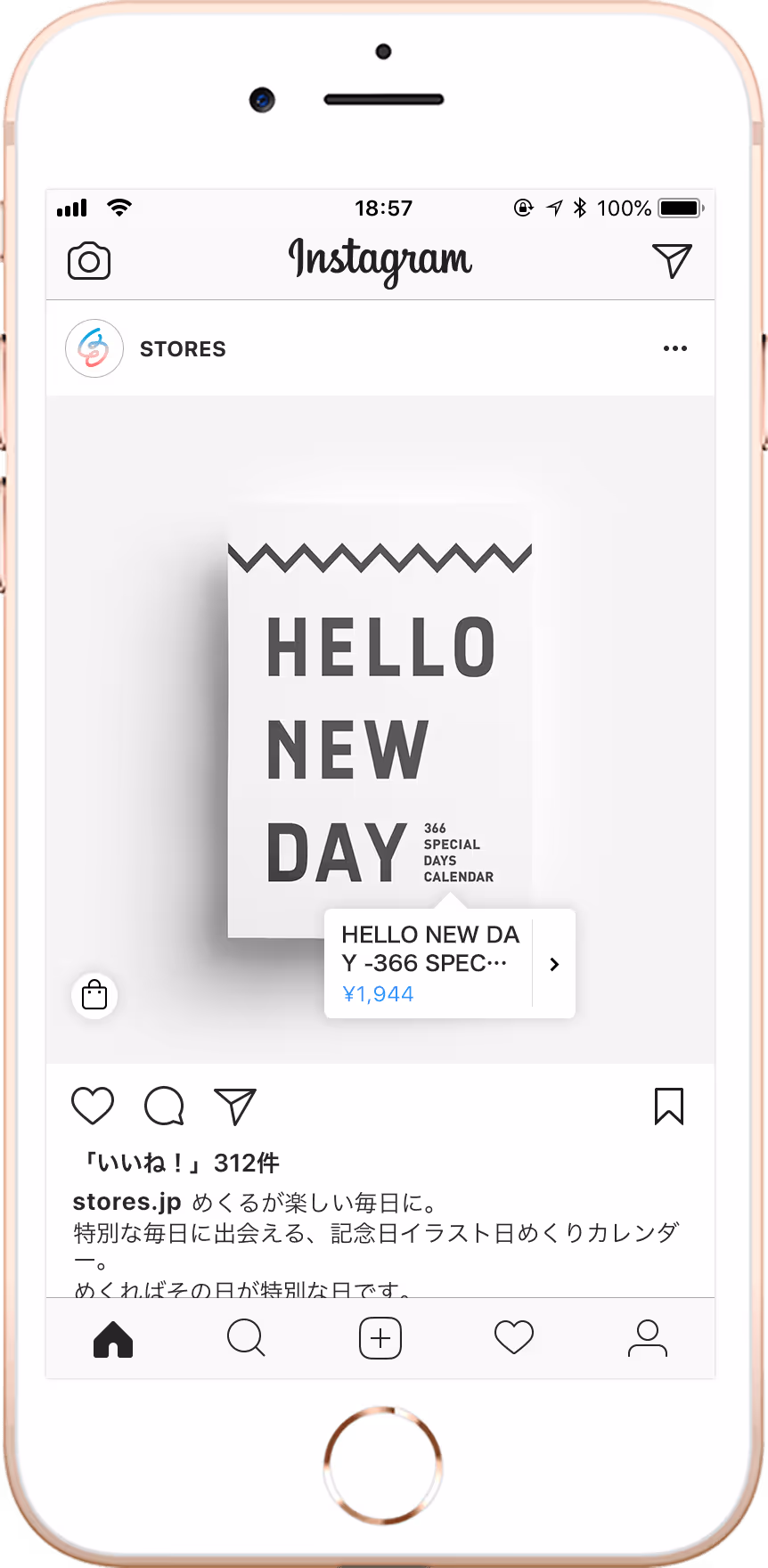Tap the new post plus tab
The height and width of the screenshot is (1568, 768).
pos(380,1338)
